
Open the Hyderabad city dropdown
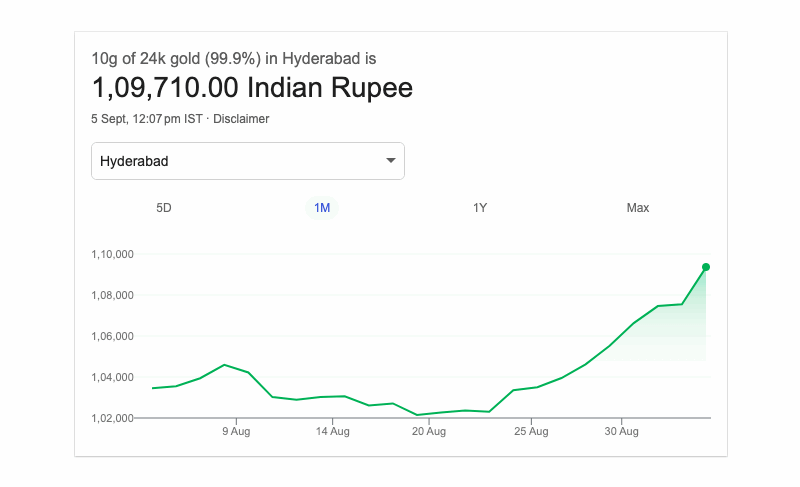point(247,161)
